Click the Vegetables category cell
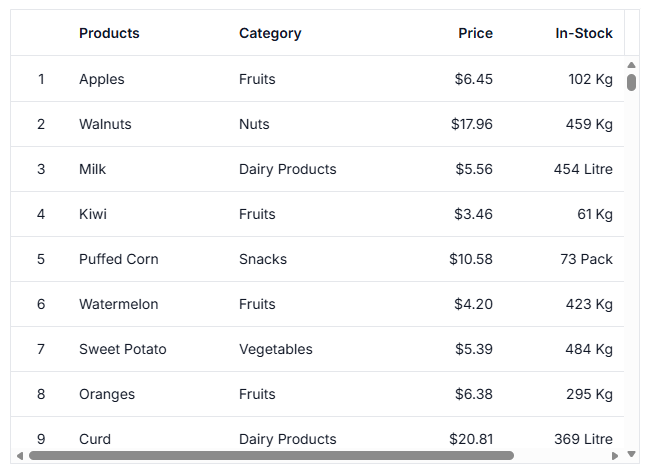Image resolution: width=650 pixels, height=474 pixels. pyautogui.click(x=276, y=349)
